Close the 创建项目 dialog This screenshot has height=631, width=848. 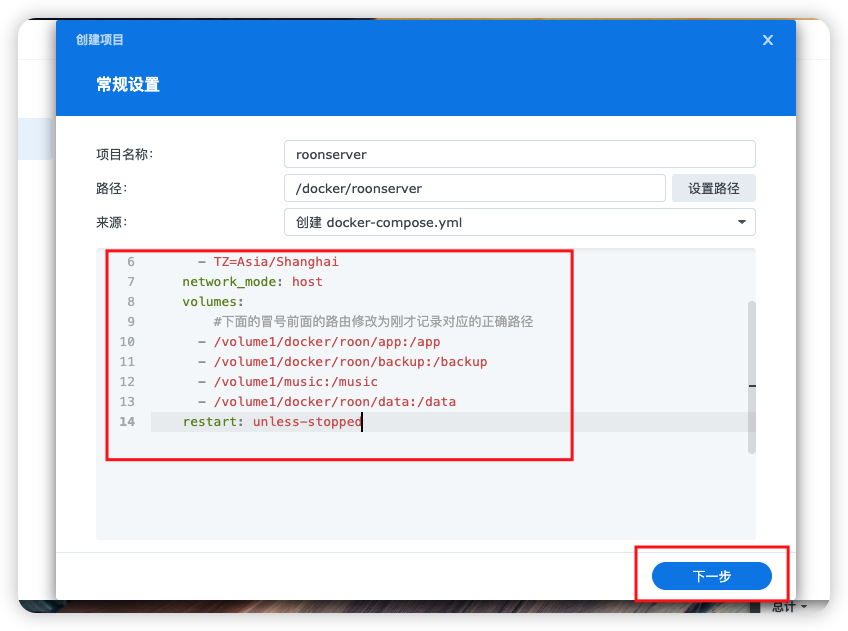point(768,40)
